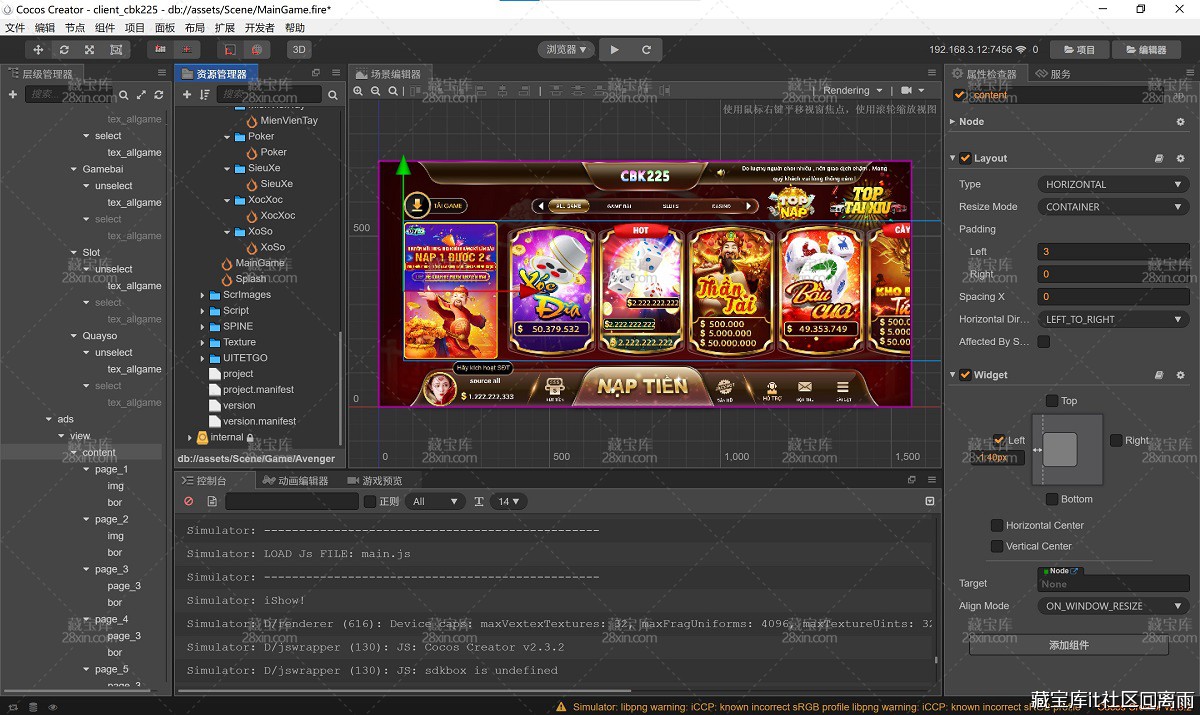The height and width of the screenshot is (715, 1200).
Task: Open the 编辑器 editor folder button
Action: pos(1145,49)
